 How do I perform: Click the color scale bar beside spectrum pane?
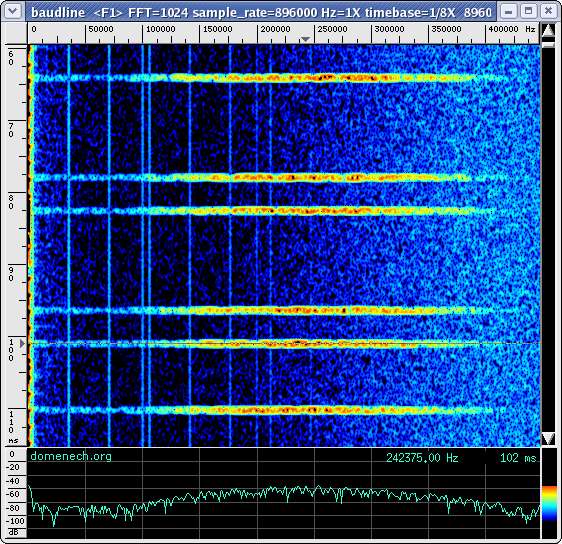pyautogui.click(x=548, y=502)
